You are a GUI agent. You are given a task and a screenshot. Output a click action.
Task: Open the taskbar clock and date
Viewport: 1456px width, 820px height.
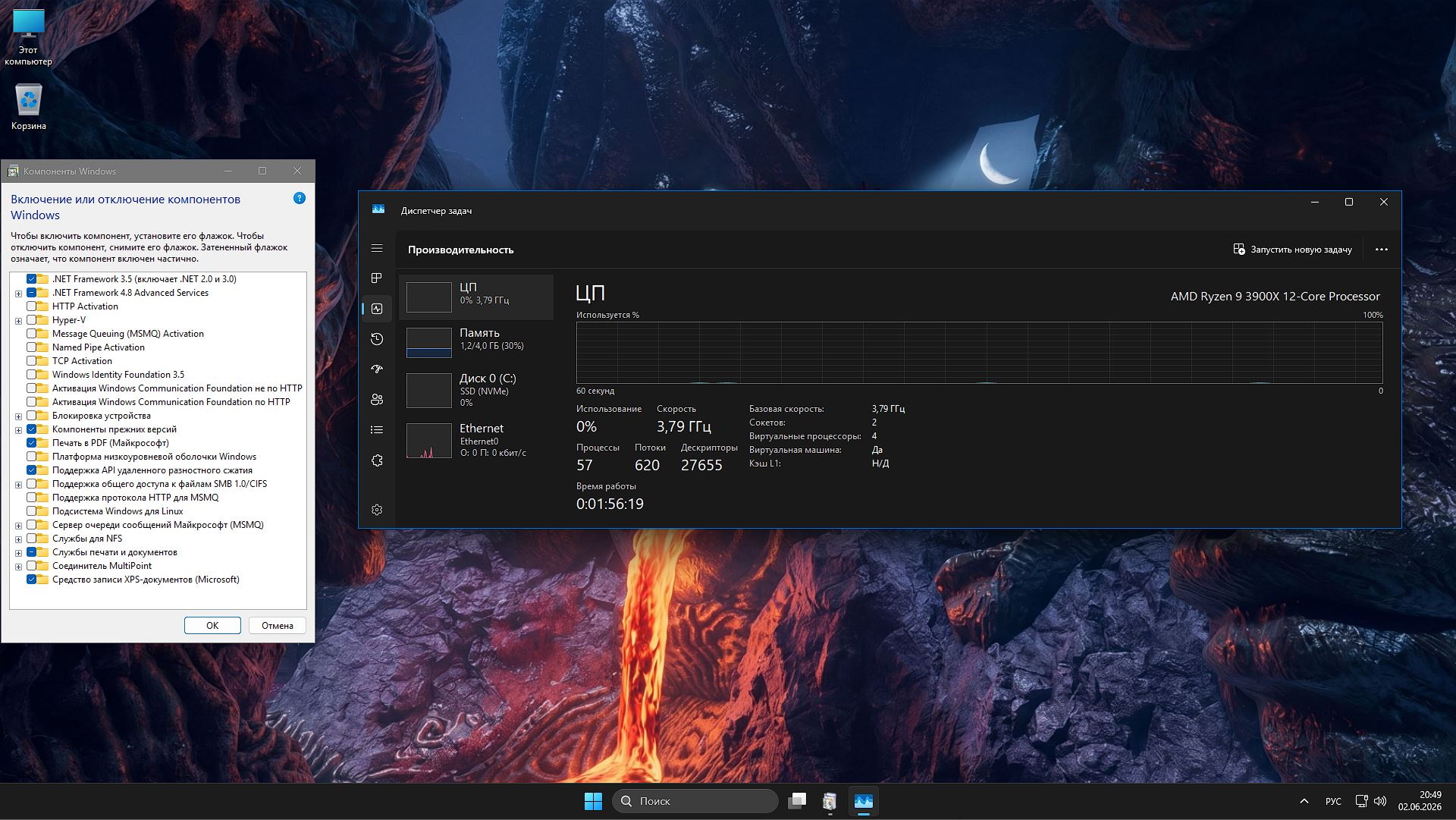click(x=1420, y=801)
